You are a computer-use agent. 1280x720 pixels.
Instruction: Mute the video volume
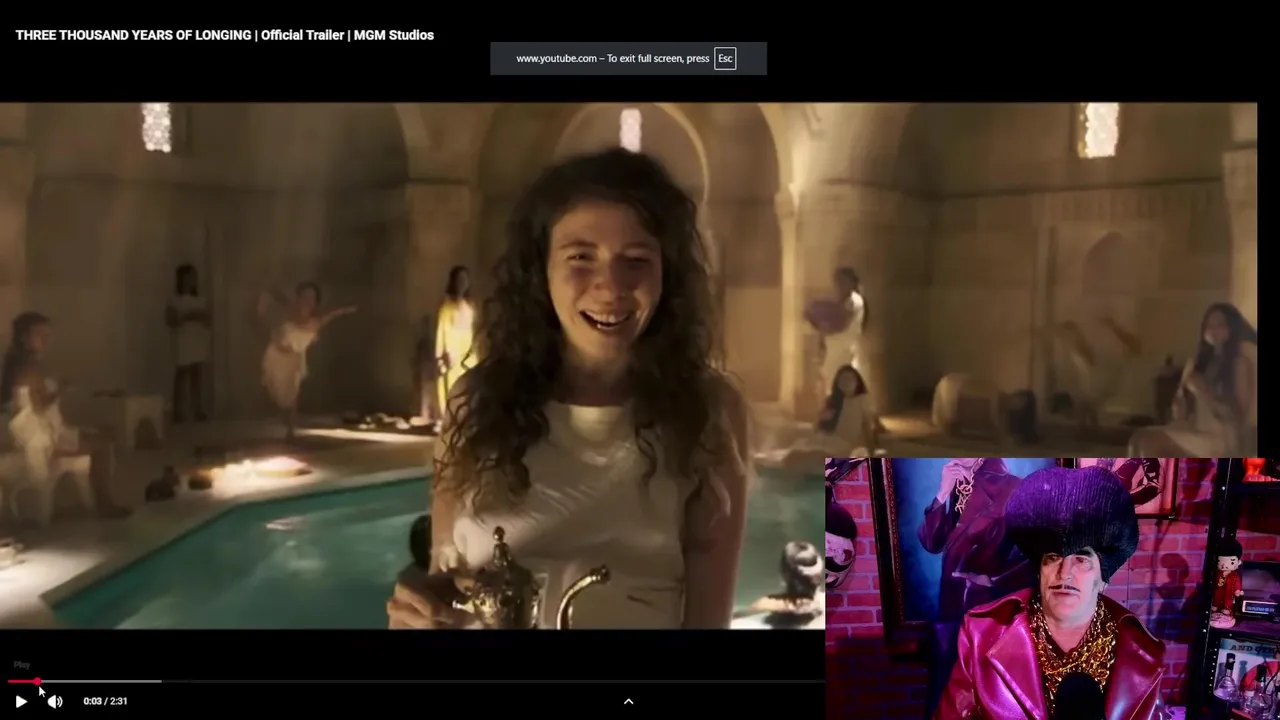tap(55, 701)
